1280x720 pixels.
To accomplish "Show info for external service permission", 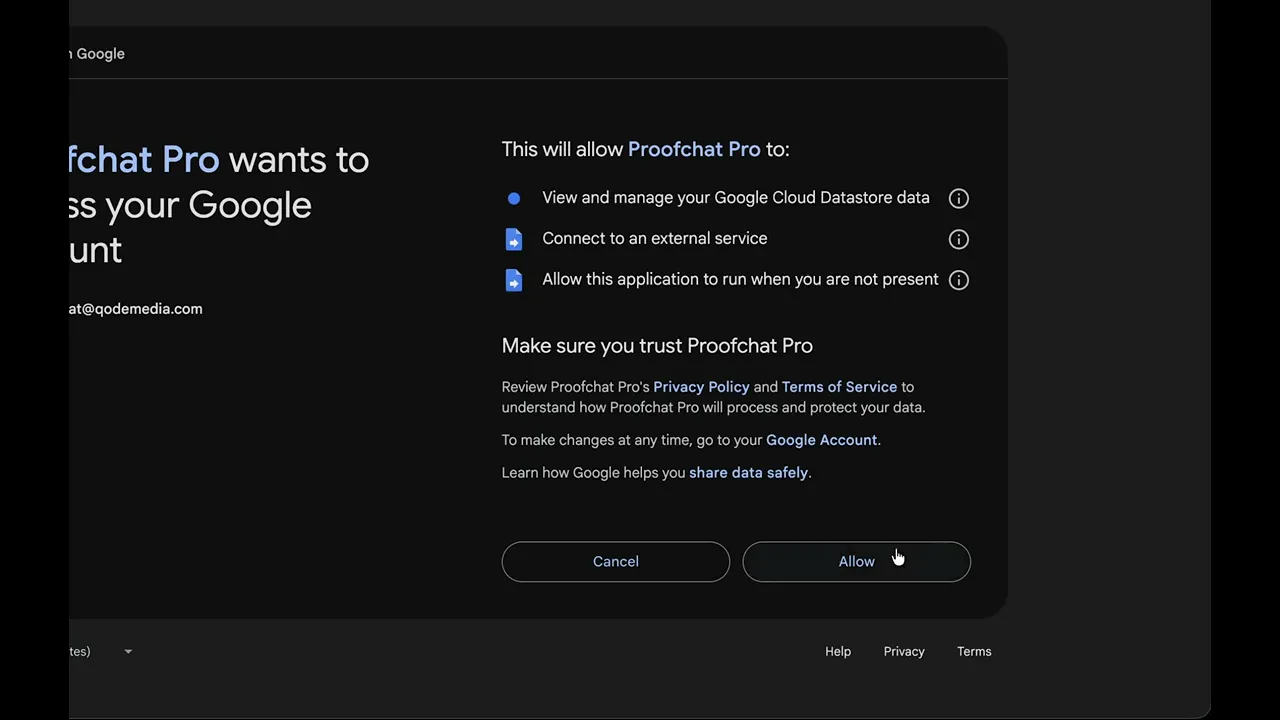I will pos(958,239).
